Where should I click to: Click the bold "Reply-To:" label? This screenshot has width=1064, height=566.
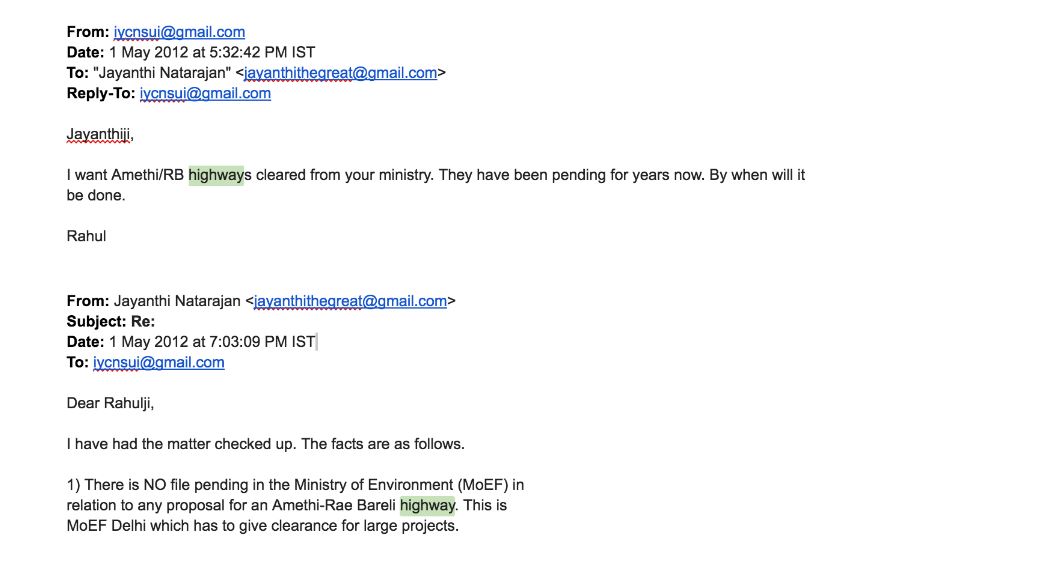100,93
